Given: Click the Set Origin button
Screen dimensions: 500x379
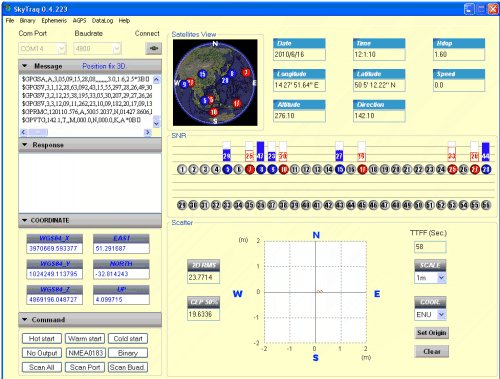Looking at the screenshot, I should (431, 333).
